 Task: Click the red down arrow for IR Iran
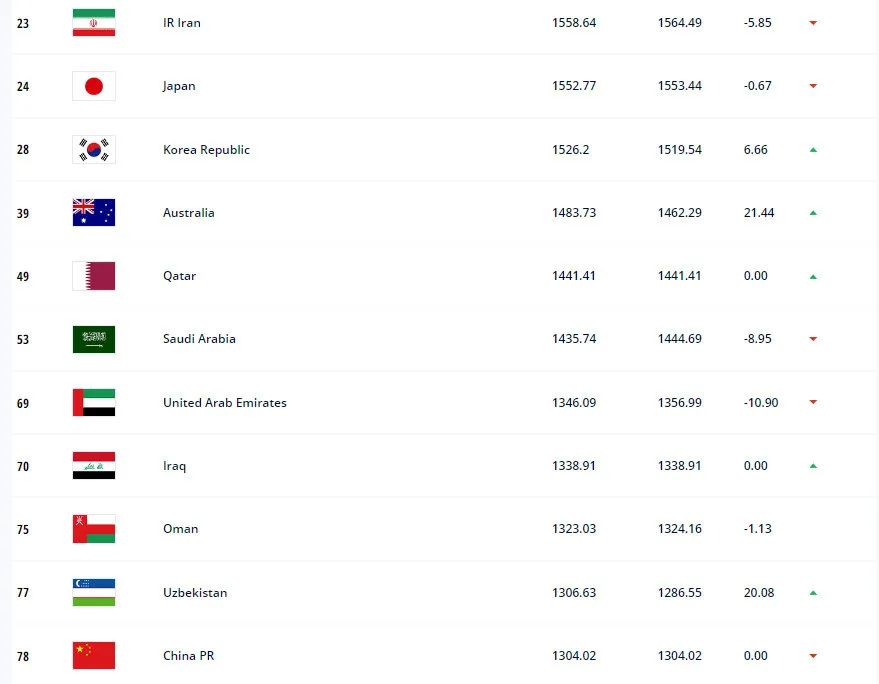pyautogui.click(x=813, y=23)
